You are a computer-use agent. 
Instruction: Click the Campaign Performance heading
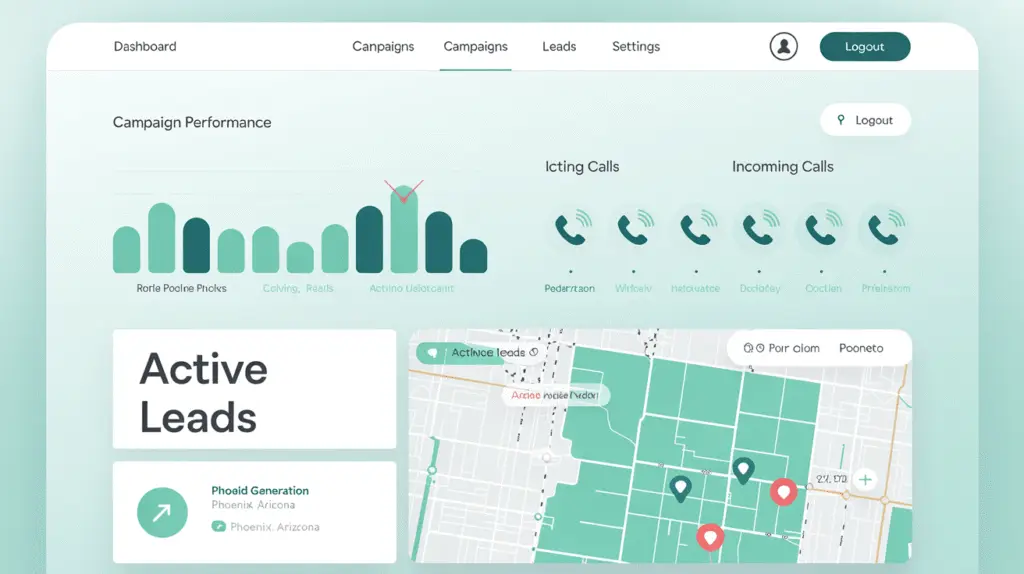pos(192,122)
